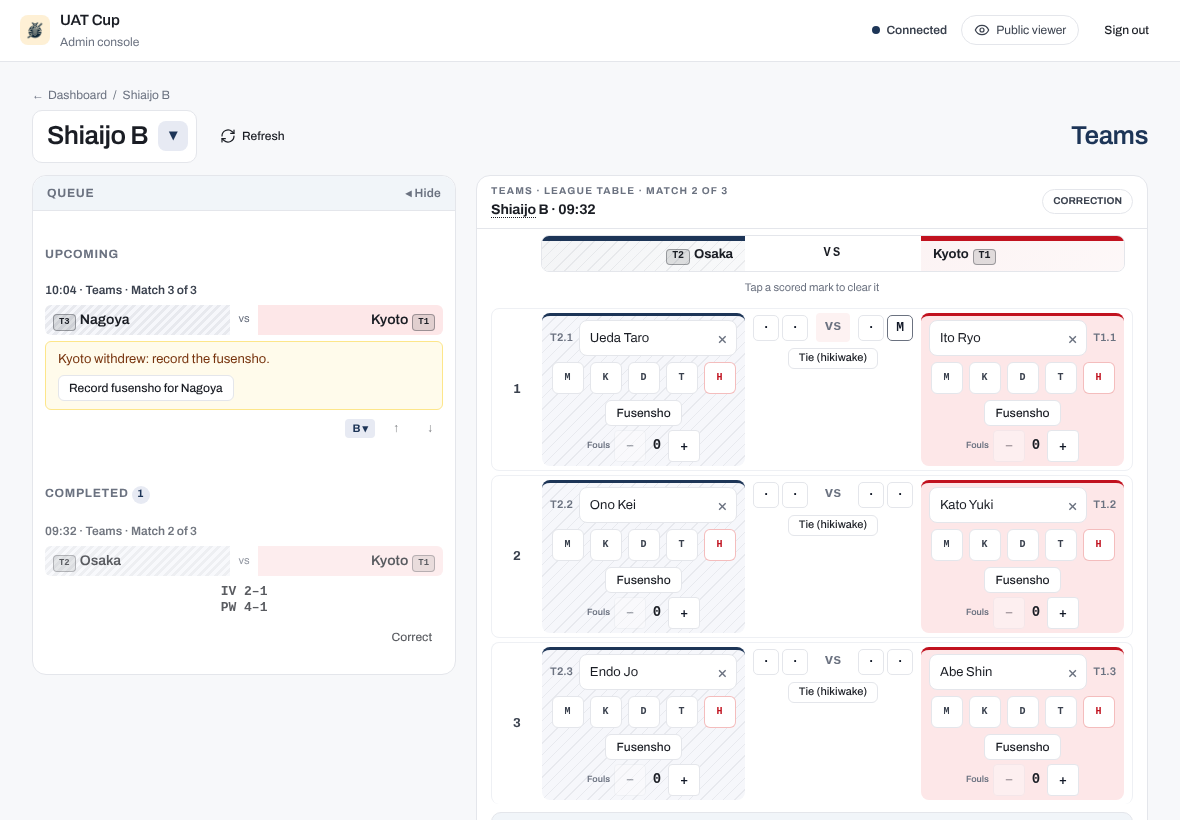Clear Ono Kei's name field
Viewport: 1180px width, 820px height.
click(x=722, y=506)
